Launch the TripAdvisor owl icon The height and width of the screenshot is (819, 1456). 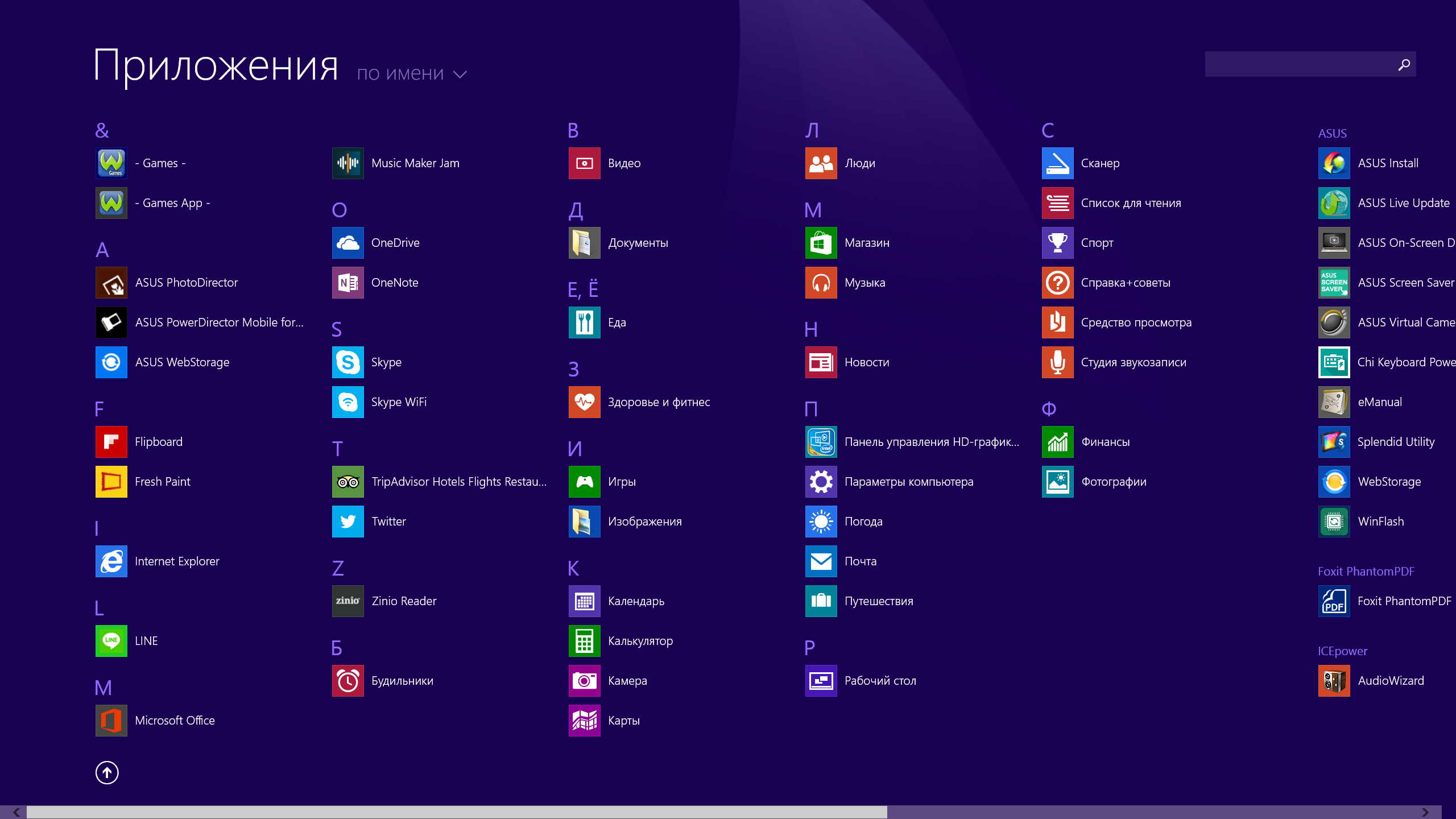point(348,482)
